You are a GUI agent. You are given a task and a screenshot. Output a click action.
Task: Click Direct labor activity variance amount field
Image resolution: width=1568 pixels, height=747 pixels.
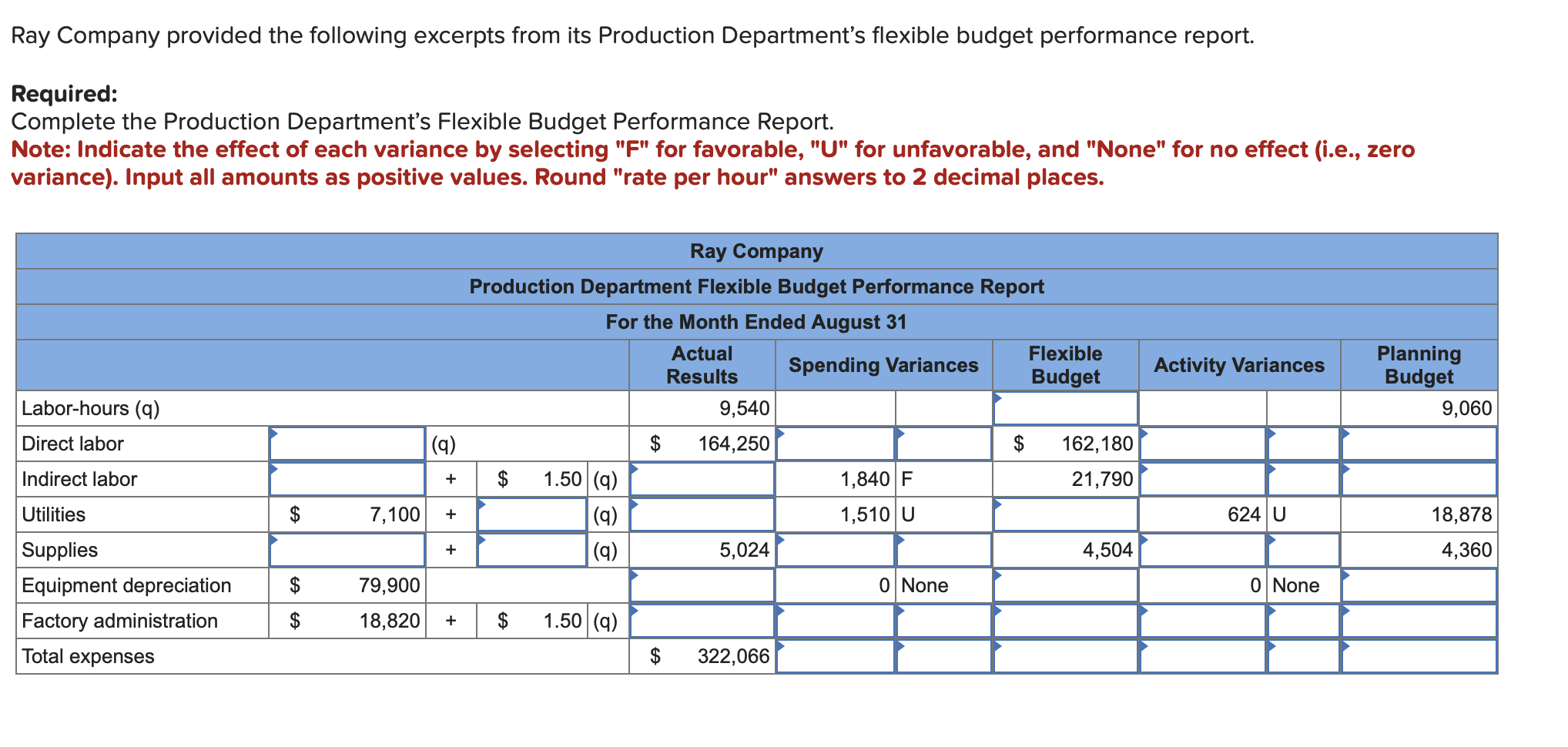point(1202,444)
